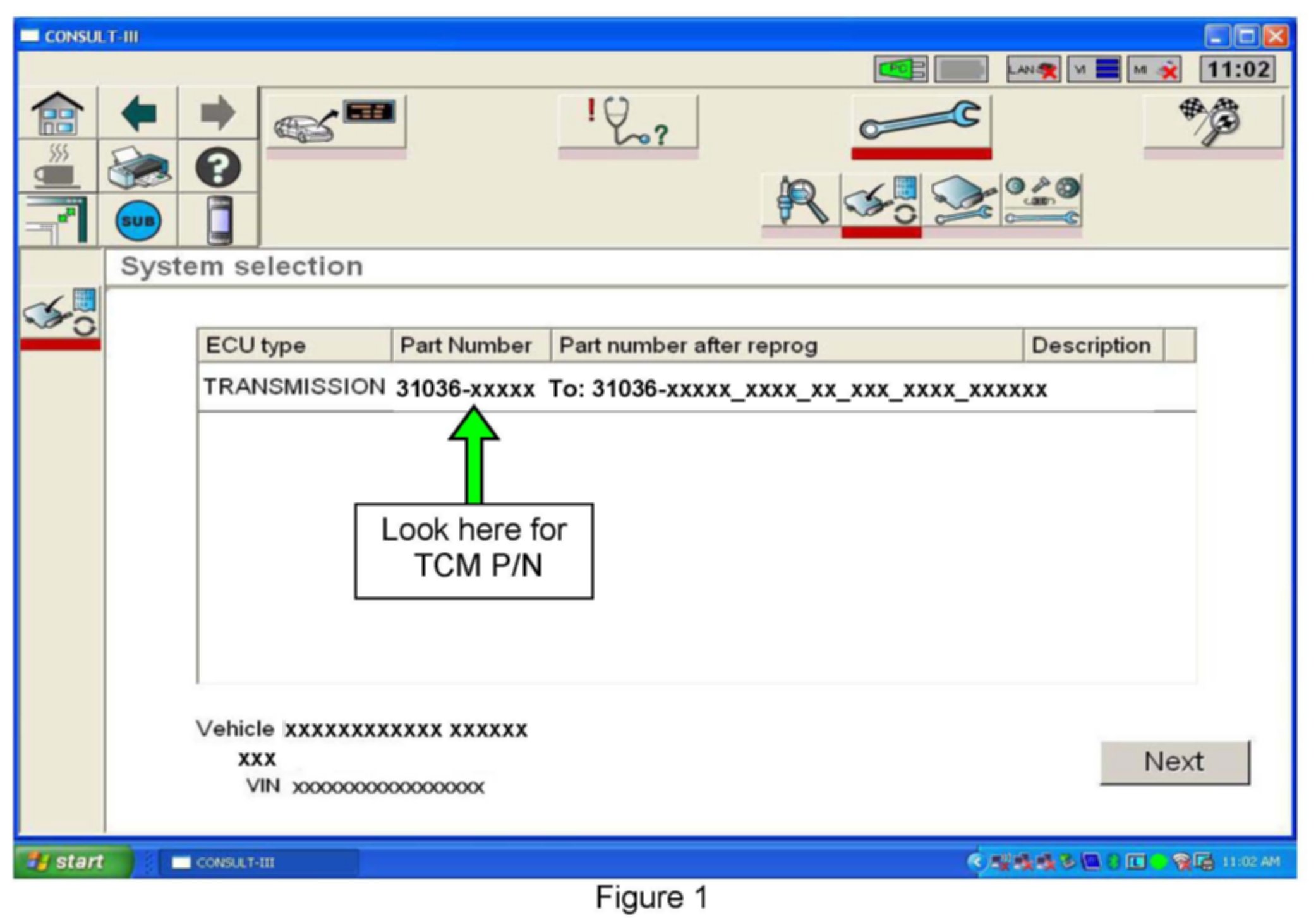Viewport: 1316px width, 918px height.
Task: Open the stethoscope diagnosis tab
Action: [x=628, y=121]
